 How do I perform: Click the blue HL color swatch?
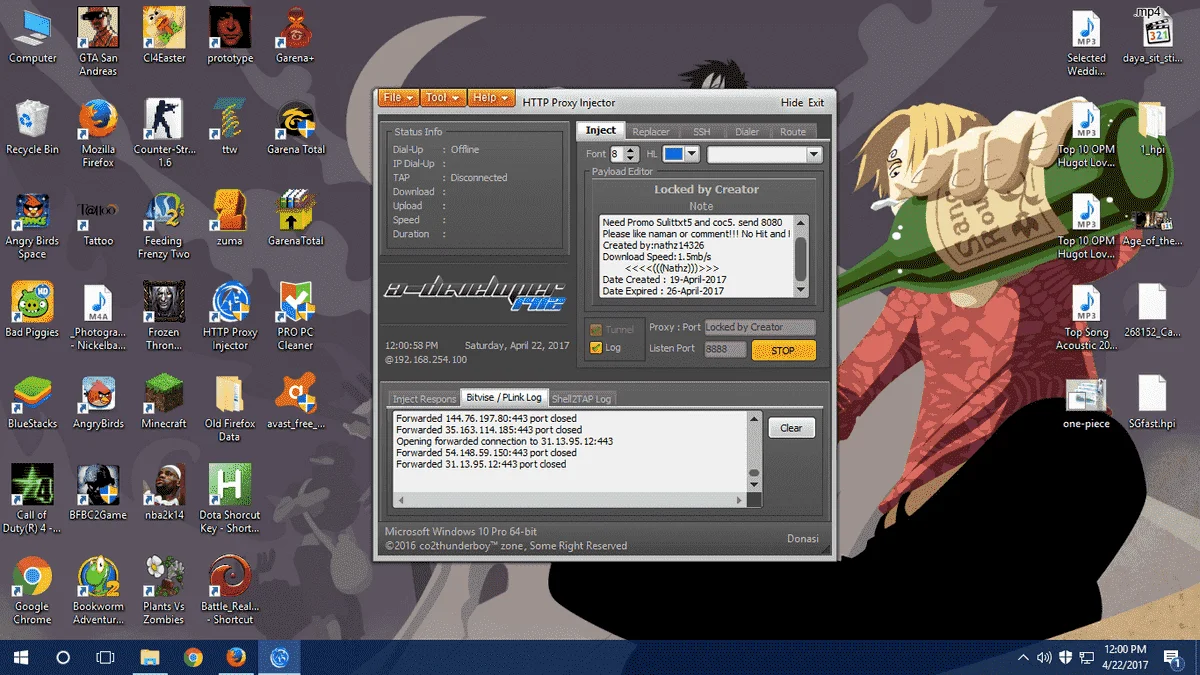click(673, 154)
